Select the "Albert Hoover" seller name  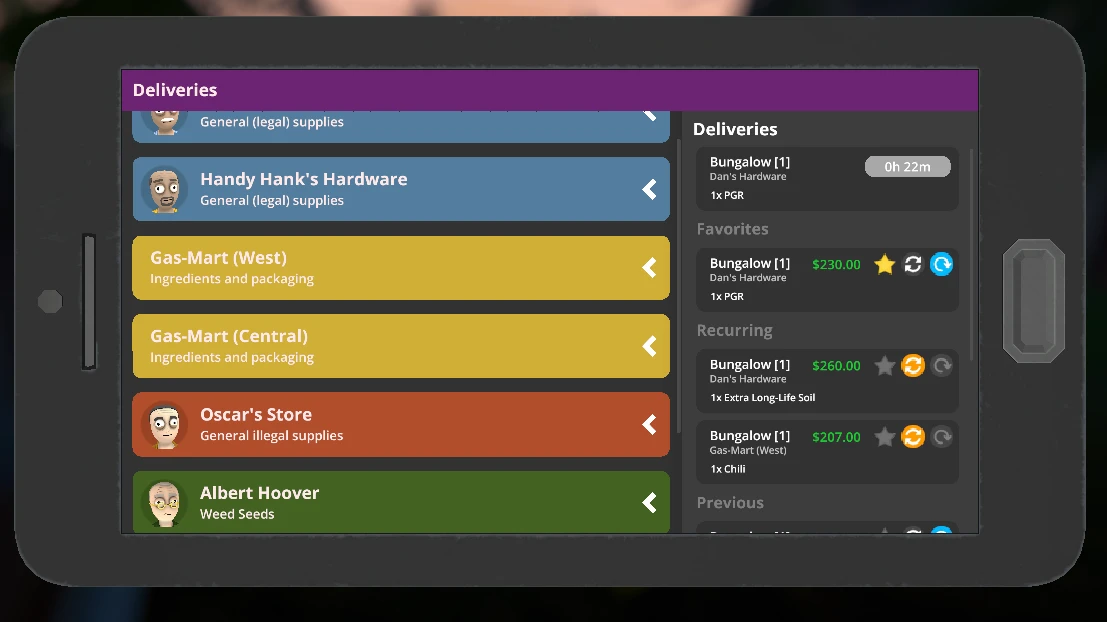click(259, 493)
